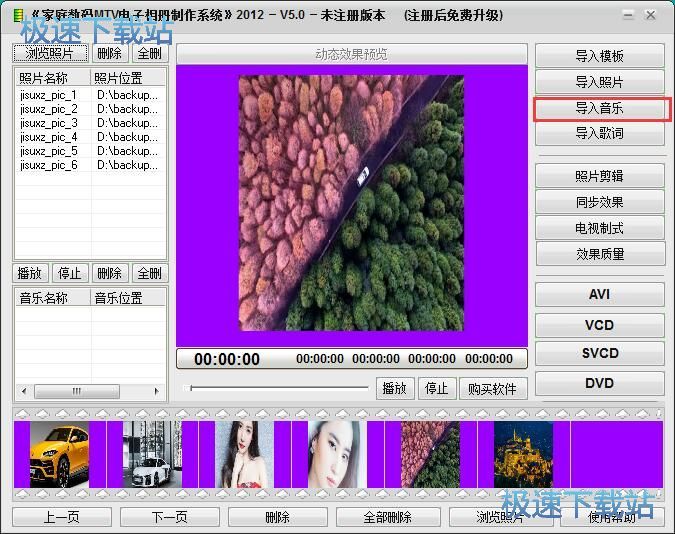The width and height of the screenshot is (675, 534).
Task: Select jisuxz_pic_6 in the photo list
Action: pyautogui.click(x=48, y=165)
